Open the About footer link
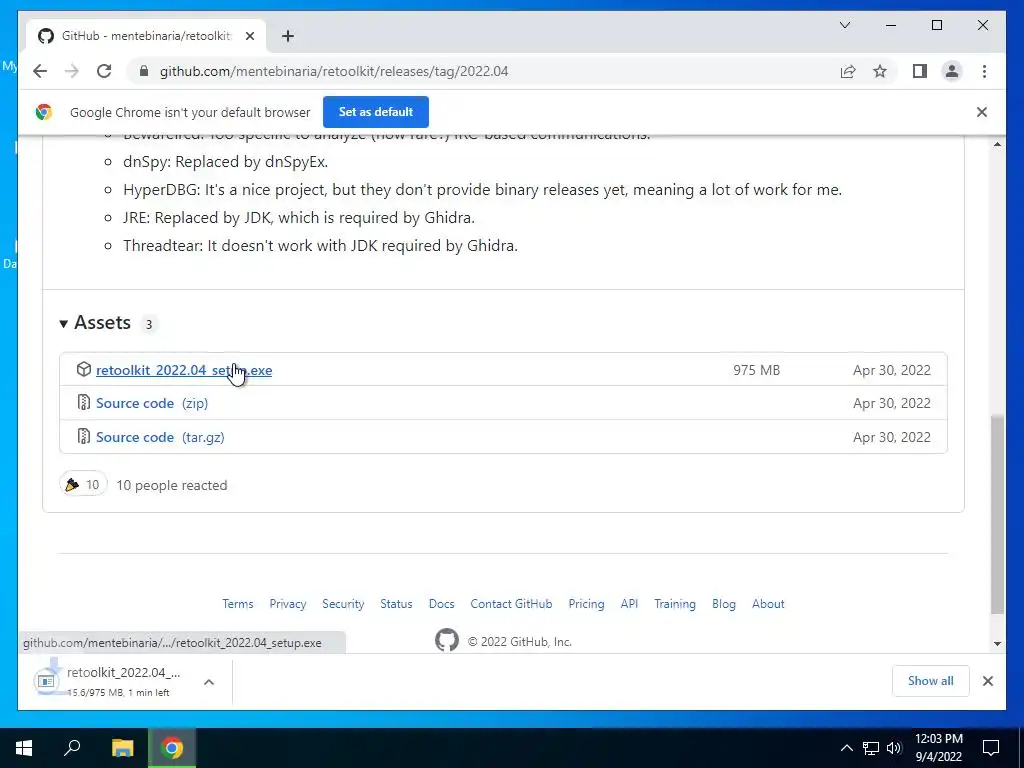This screenshot has height=768, width=1024. 768,604
